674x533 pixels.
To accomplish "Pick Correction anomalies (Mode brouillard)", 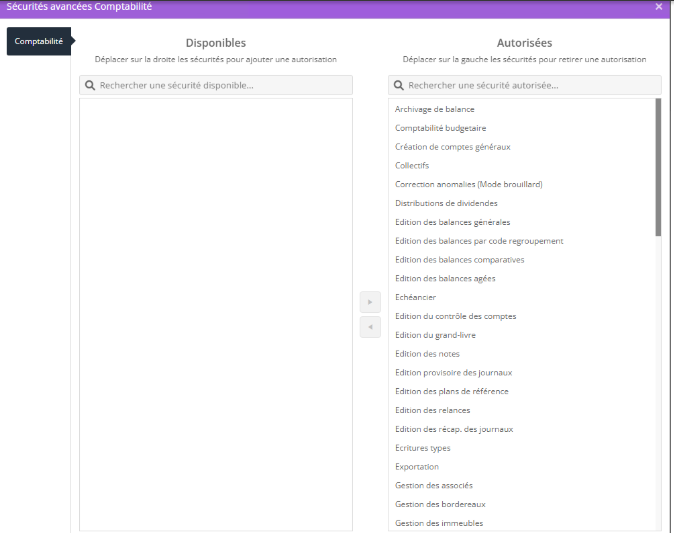I will point(468,184).
